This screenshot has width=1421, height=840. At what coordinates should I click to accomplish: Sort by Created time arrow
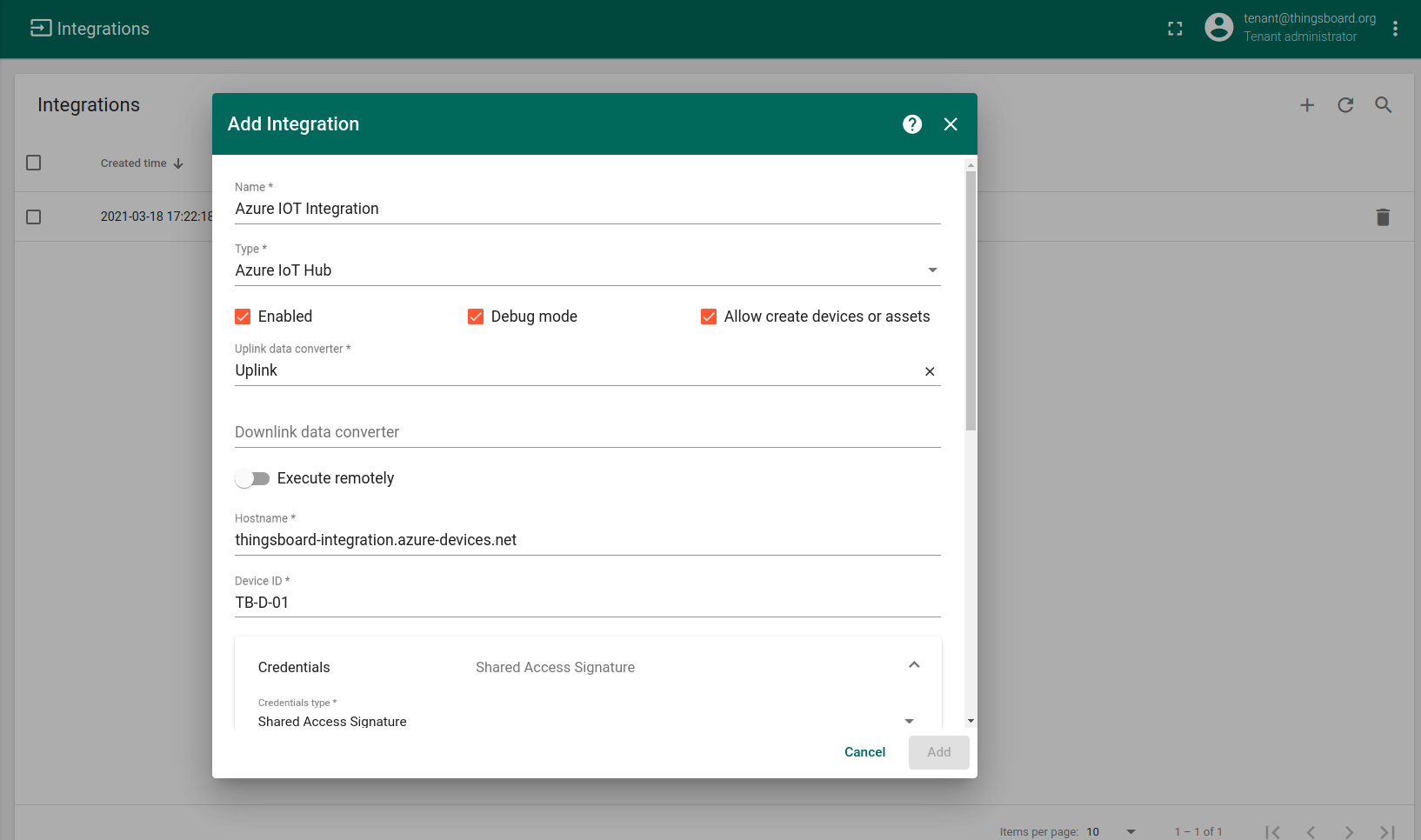pyautogui.click(x=178, y=163)
